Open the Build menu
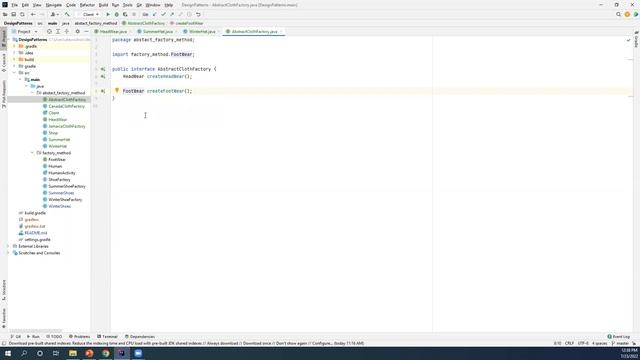Viewport: 640px width, 360px height. coord(103,5)
